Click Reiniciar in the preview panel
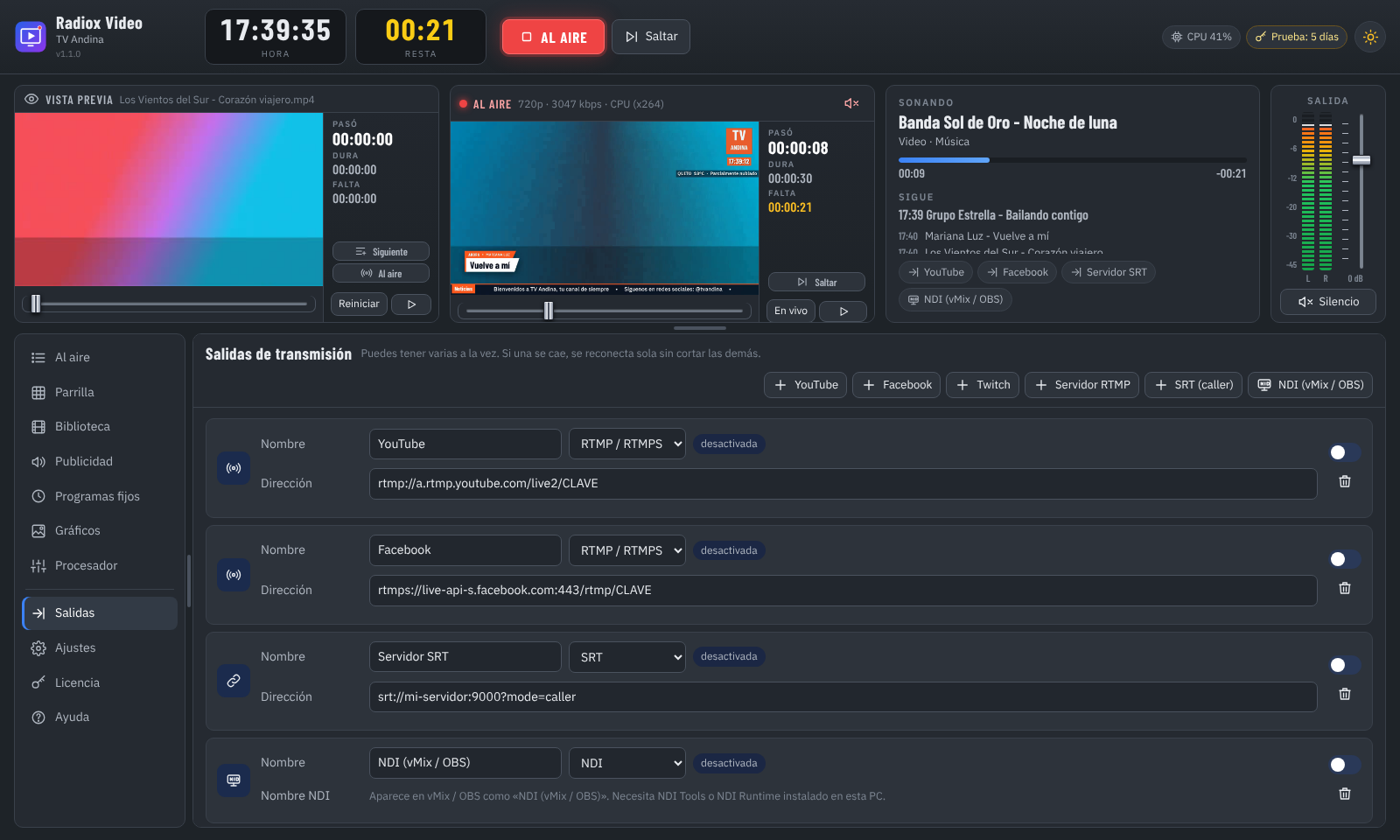1400x840 pixels. pos(360,304)
